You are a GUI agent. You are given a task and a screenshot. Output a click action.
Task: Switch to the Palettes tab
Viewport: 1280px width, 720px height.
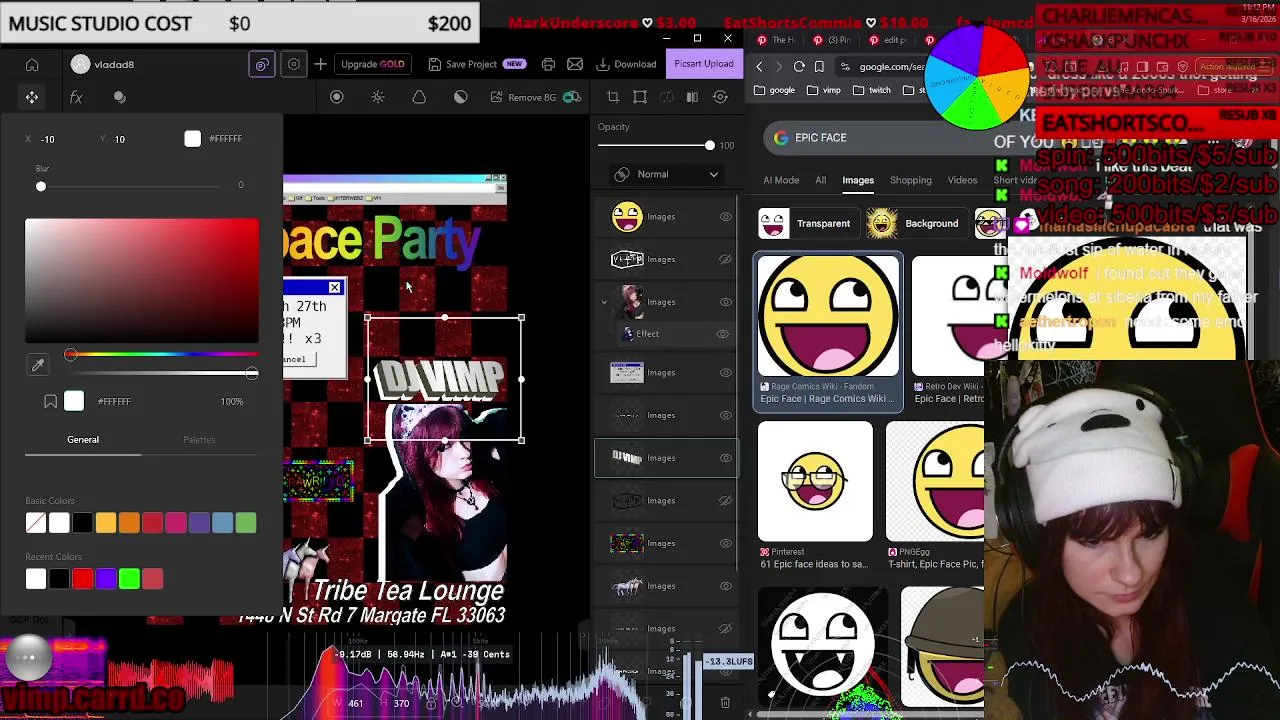click(199, 440)
